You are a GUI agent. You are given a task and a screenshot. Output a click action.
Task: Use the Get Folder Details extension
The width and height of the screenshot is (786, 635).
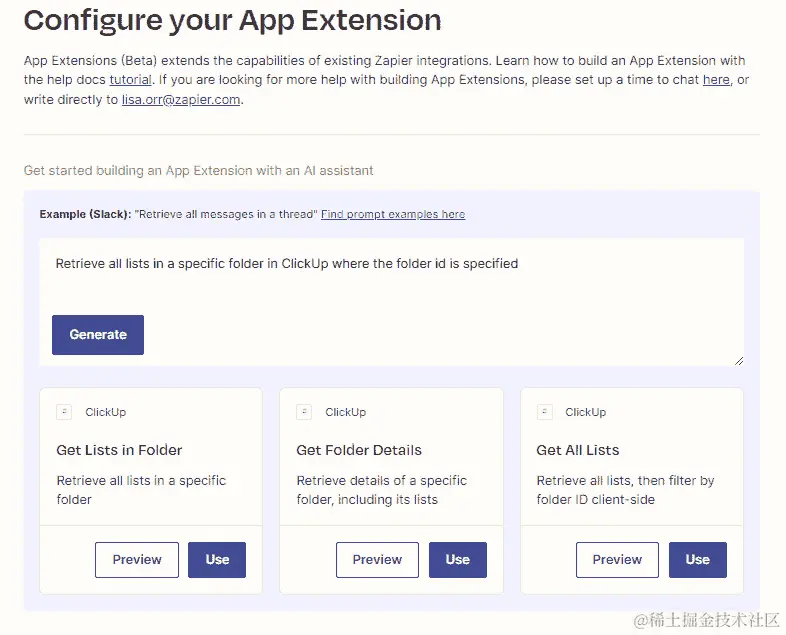[457, 560]
